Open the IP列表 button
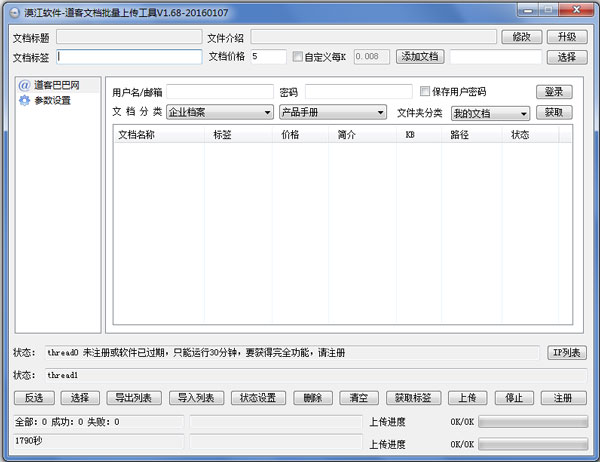 pyautogui.click(x=566, y=352)
